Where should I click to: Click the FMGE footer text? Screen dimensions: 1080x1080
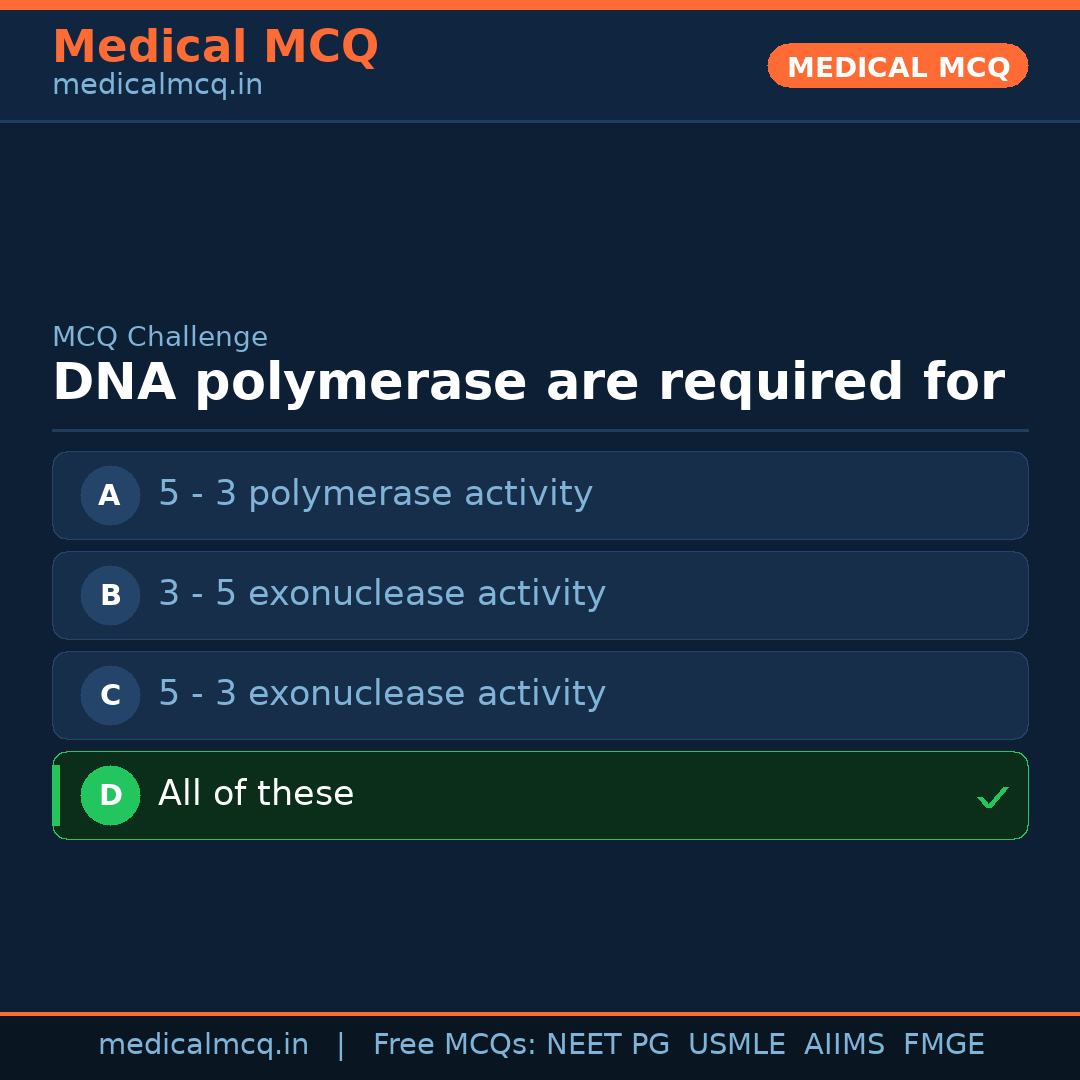tap(943, 1045)
